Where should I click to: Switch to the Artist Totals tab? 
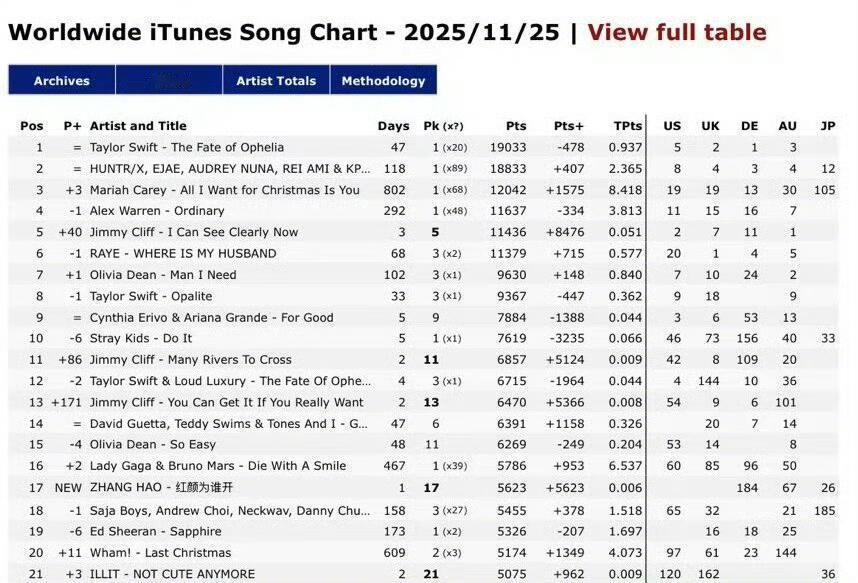click(x=276, y=81)
